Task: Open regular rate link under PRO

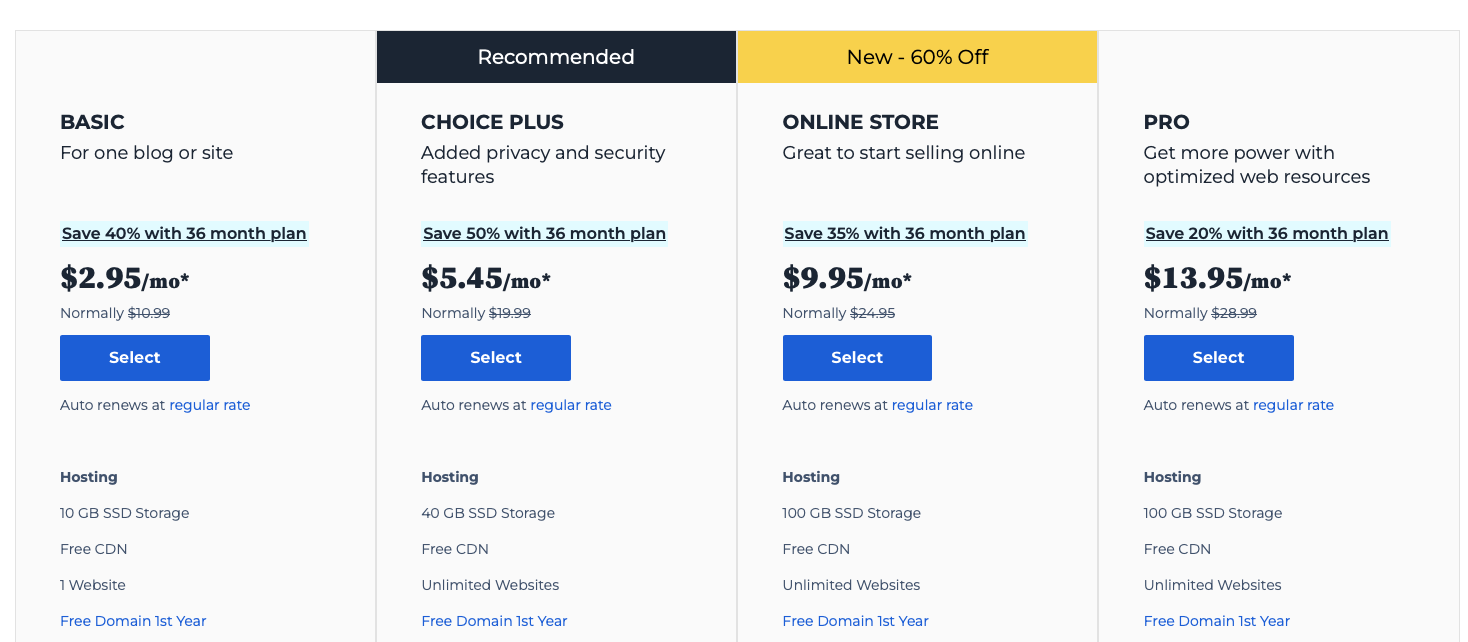Action: [1293, 405]
